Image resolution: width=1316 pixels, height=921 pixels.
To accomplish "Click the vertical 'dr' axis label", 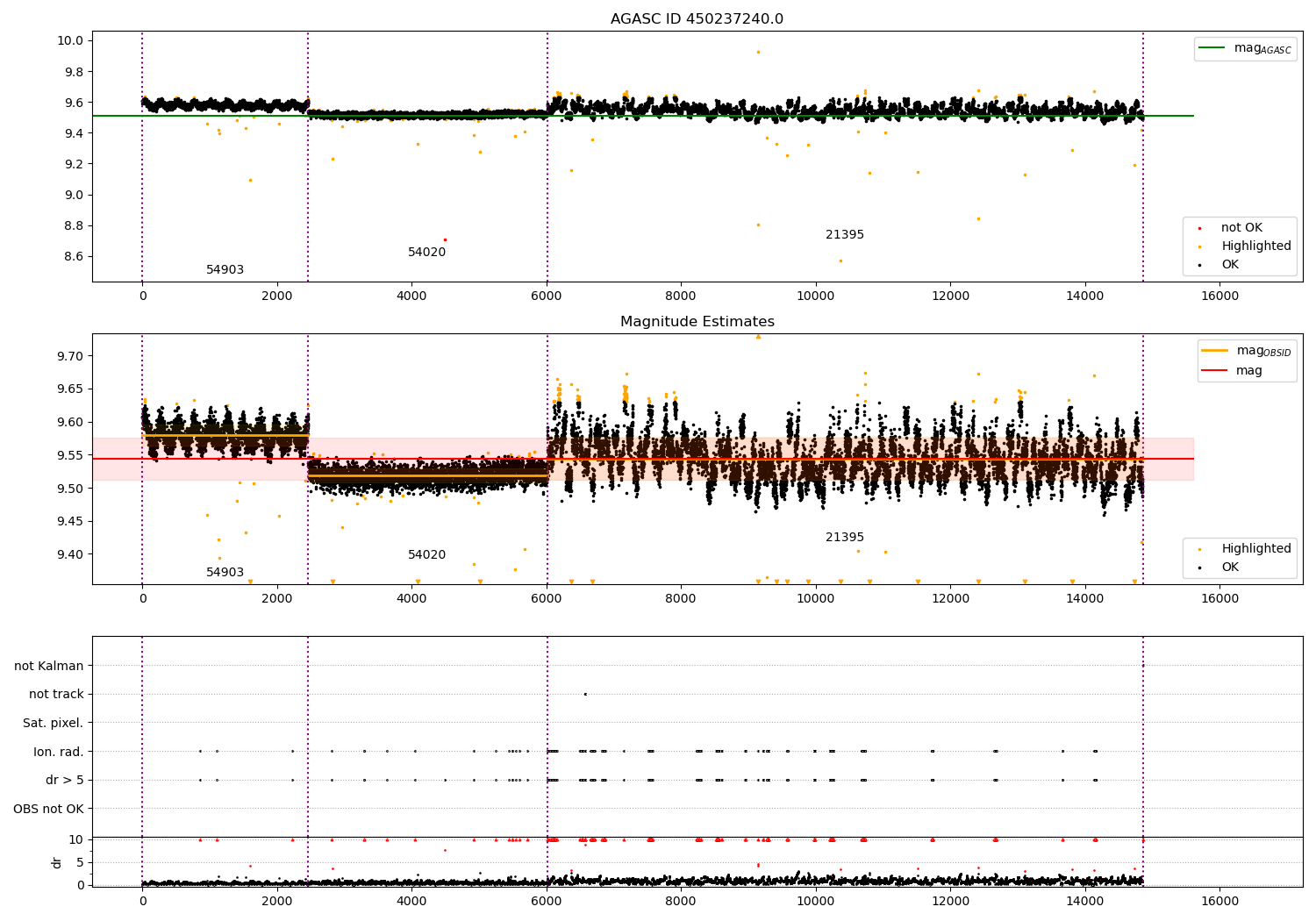I will [57, 862].
